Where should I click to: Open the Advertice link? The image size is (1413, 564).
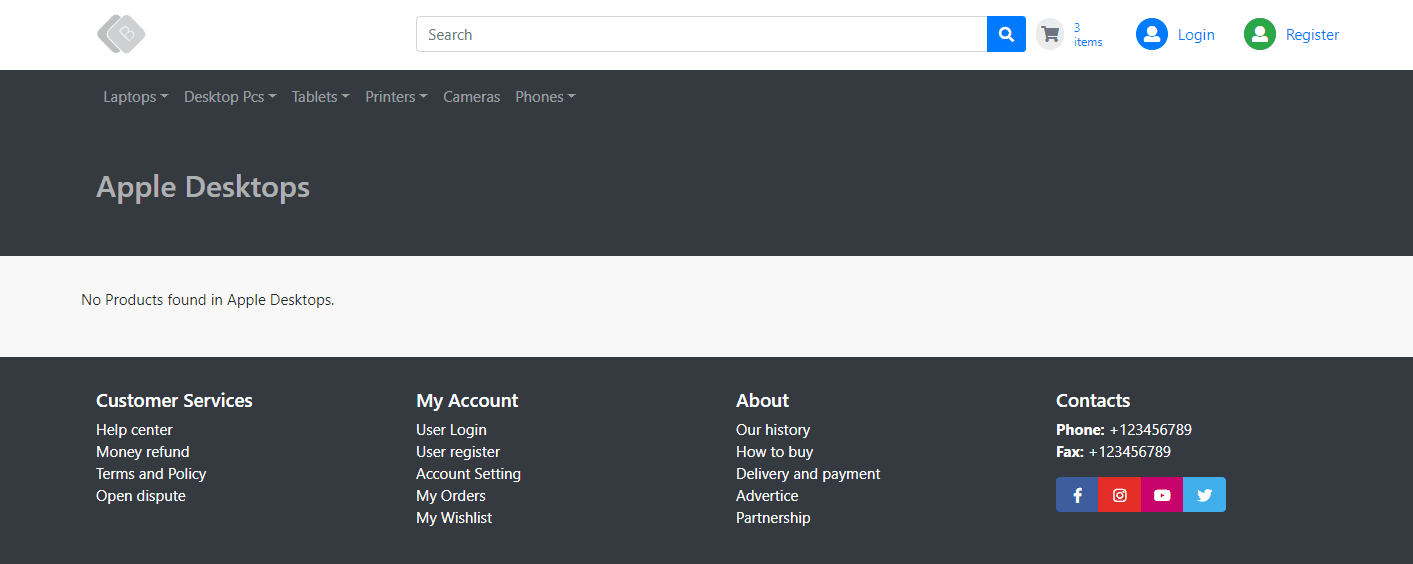pos(767,496)
